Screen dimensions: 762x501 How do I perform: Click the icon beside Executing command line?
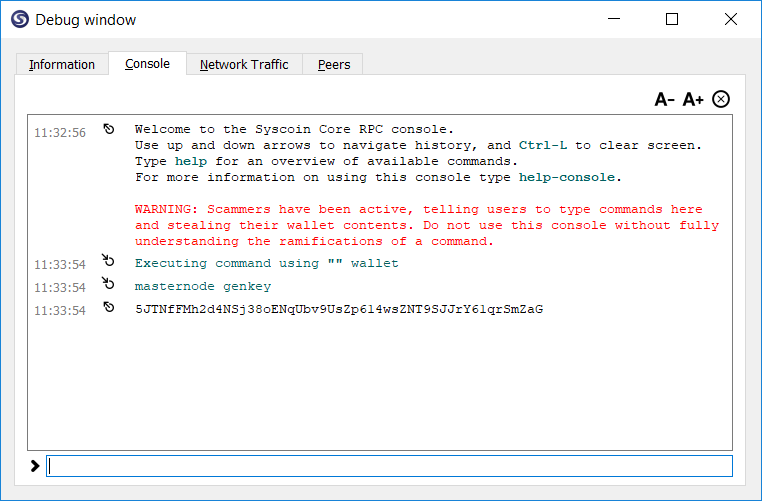click(108, 260)
